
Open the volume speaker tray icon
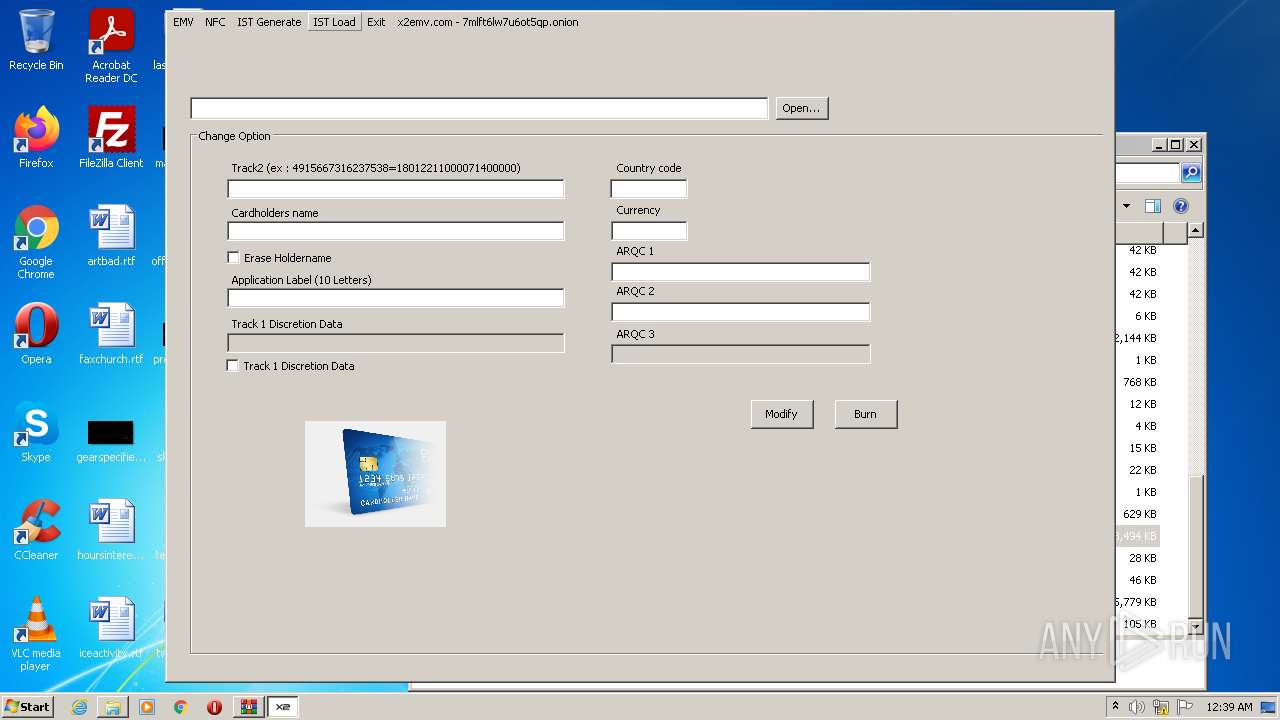pyautogui.click(x=1137, y=707)
